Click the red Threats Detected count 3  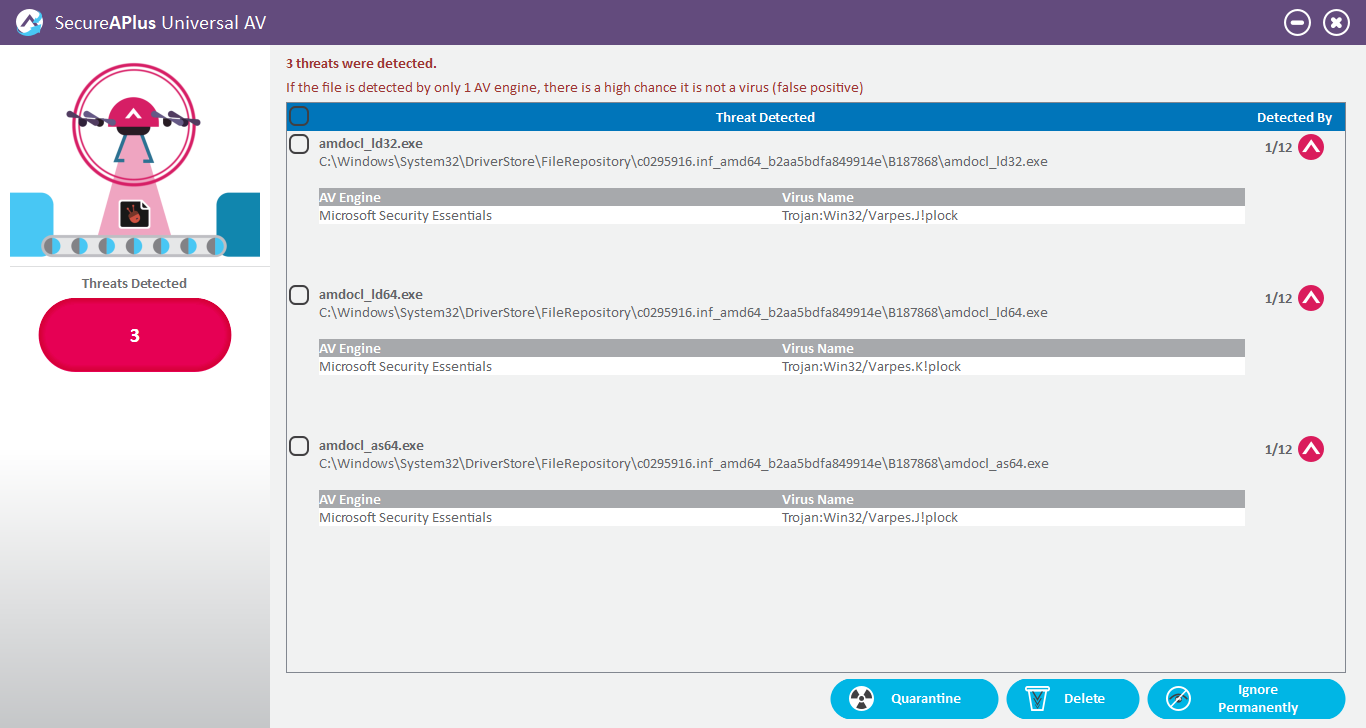[135, 335]
